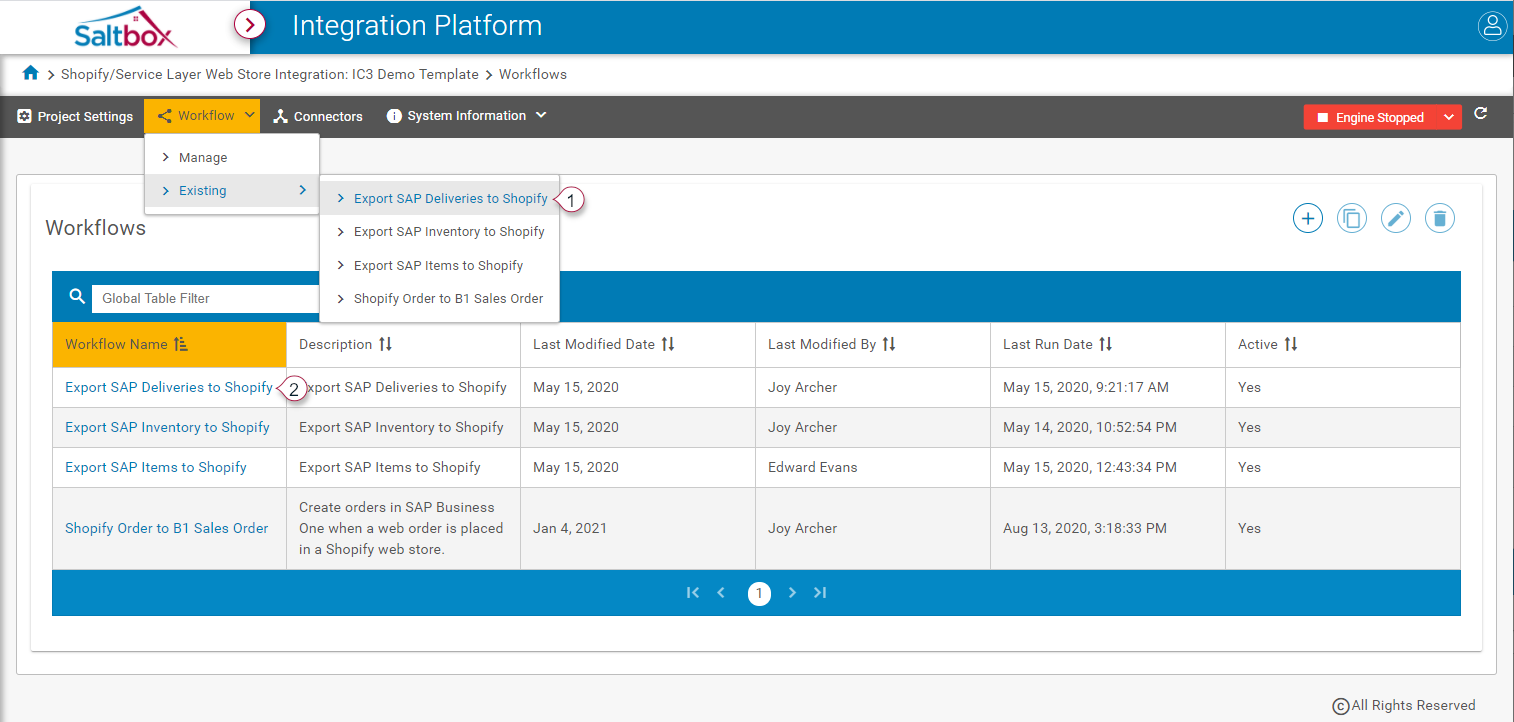Go to last page of table
The image size is (1514, 722).
click(x=820, y=593)
